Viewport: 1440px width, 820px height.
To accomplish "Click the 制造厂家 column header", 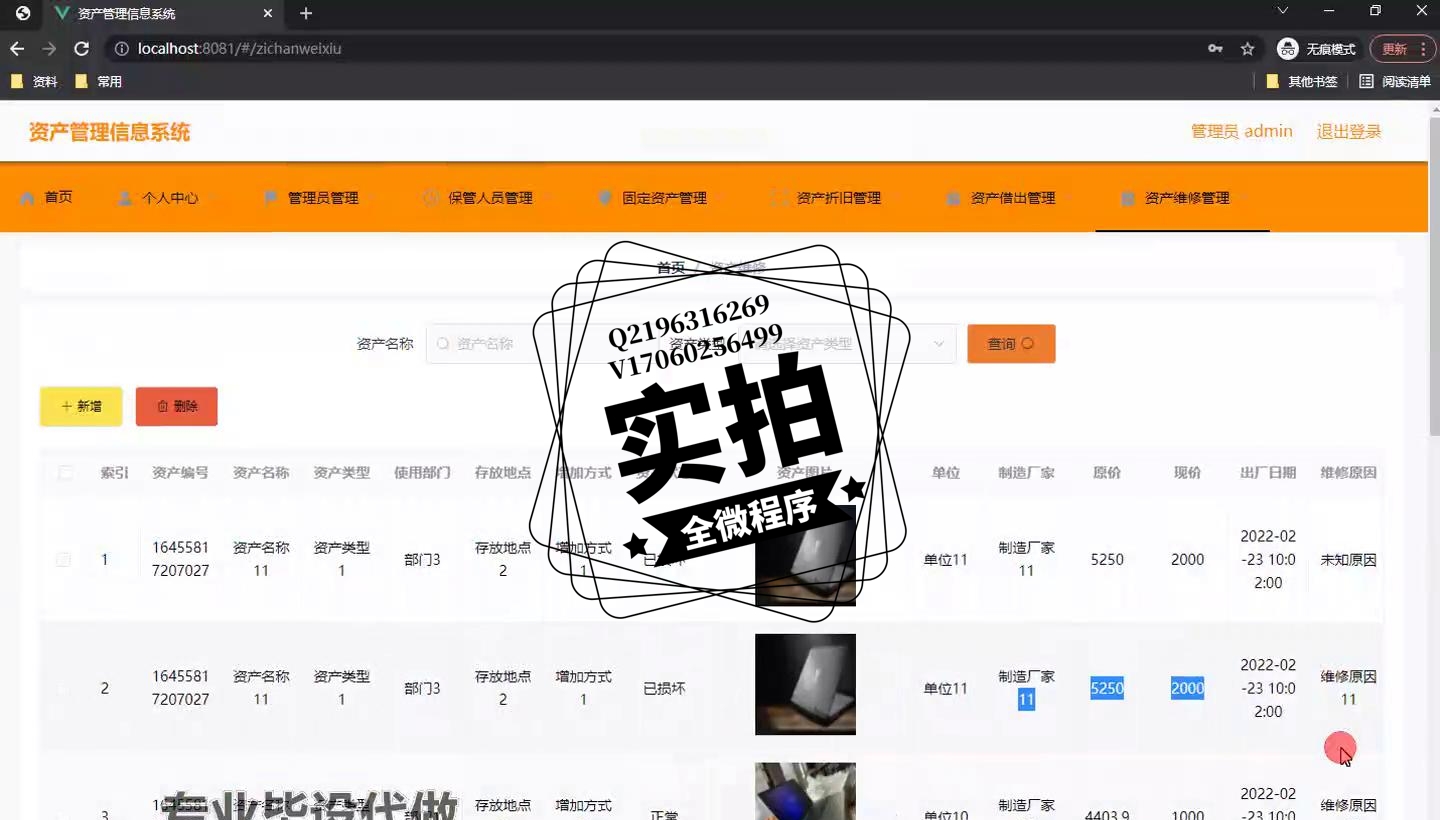I will click(1026, 472).
